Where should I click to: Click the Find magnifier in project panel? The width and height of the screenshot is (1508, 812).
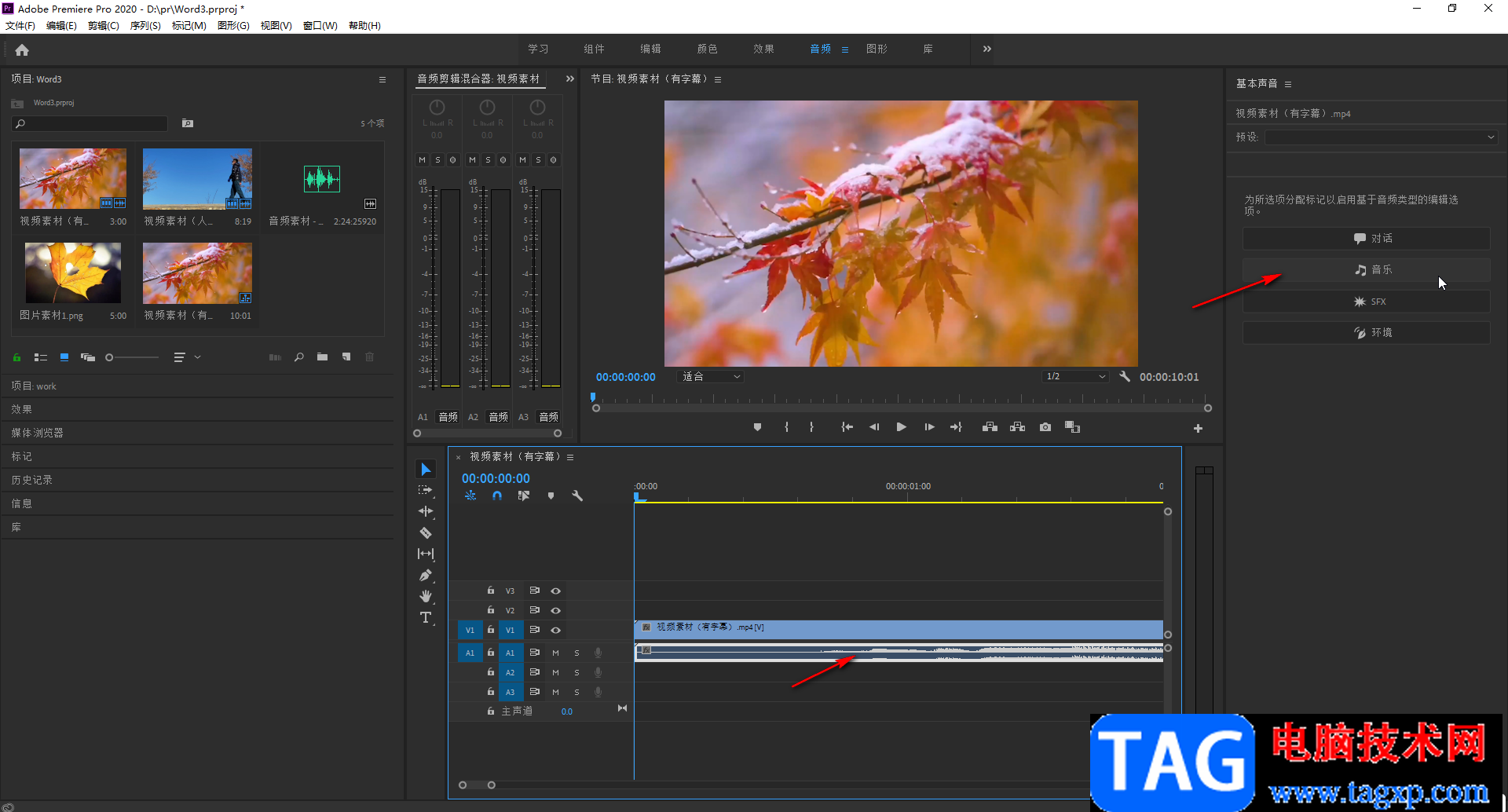[x=298, y=357]
